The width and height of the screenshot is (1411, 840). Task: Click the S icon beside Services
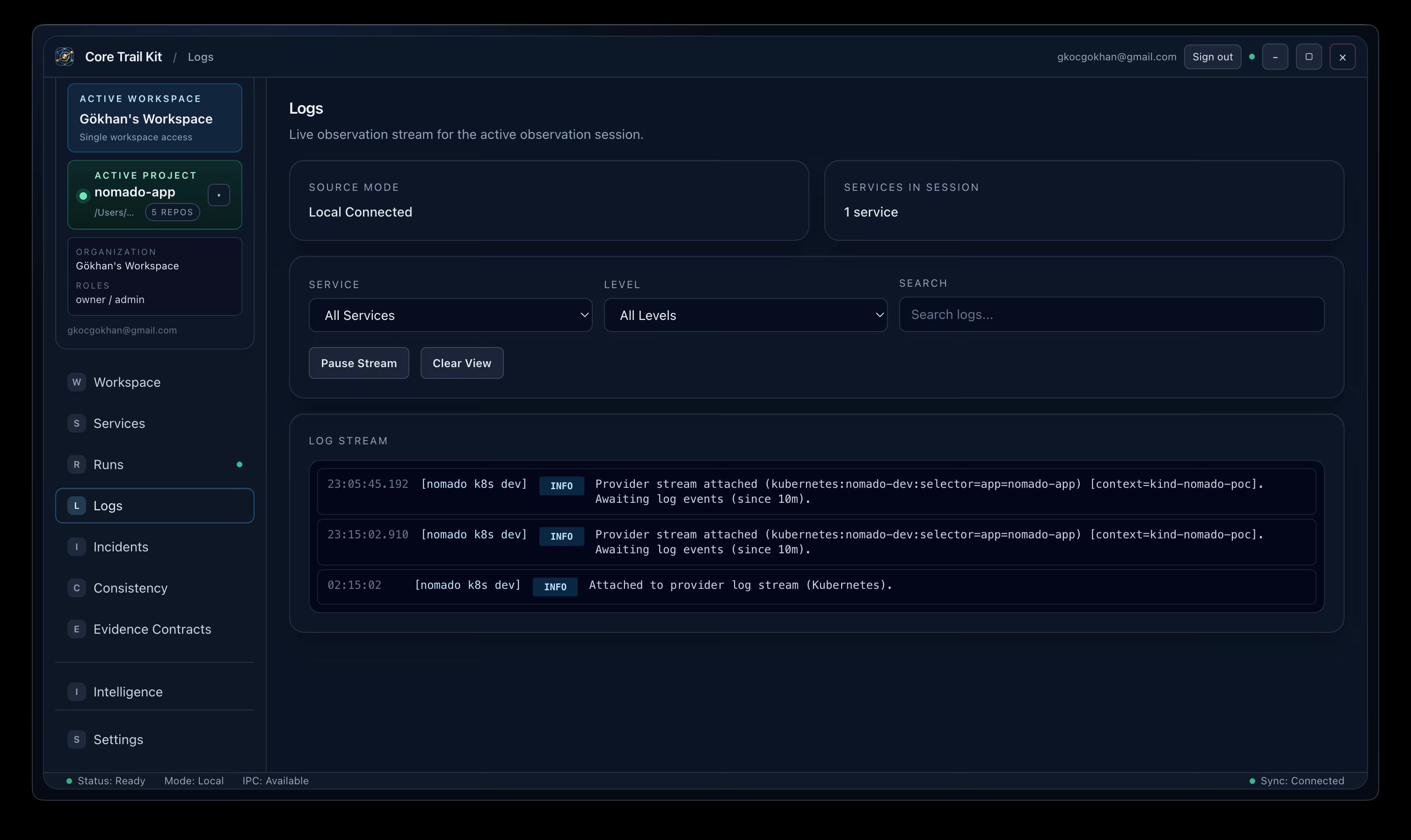pyautogui.click(x=76, y=423)
